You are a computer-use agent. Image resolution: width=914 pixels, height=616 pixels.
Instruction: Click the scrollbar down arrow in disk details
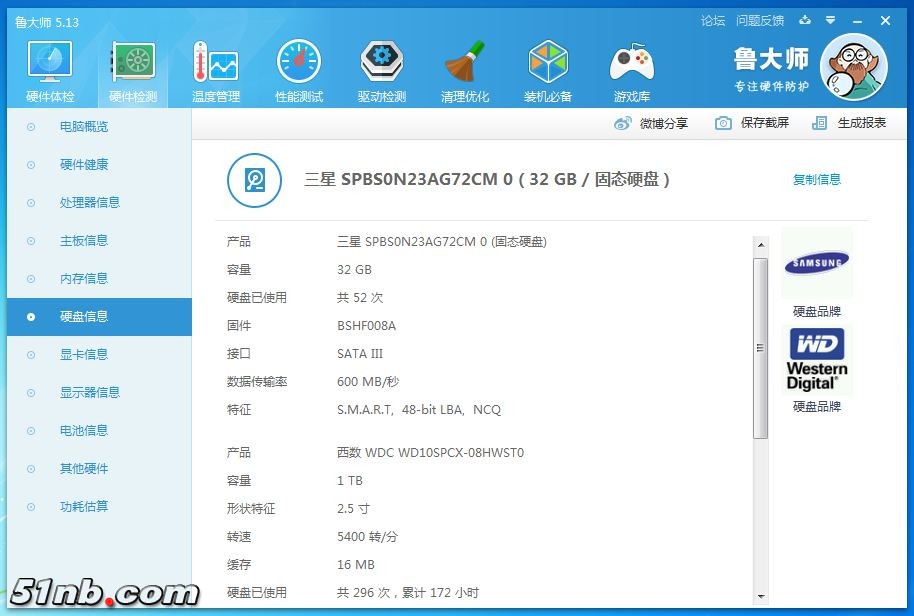pos(760,597)
